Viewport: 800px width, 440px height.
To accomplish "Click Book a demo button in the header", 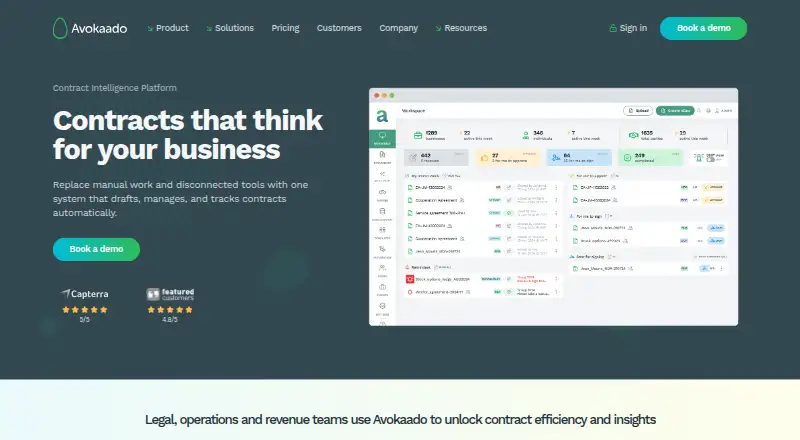I will (703, 28).
